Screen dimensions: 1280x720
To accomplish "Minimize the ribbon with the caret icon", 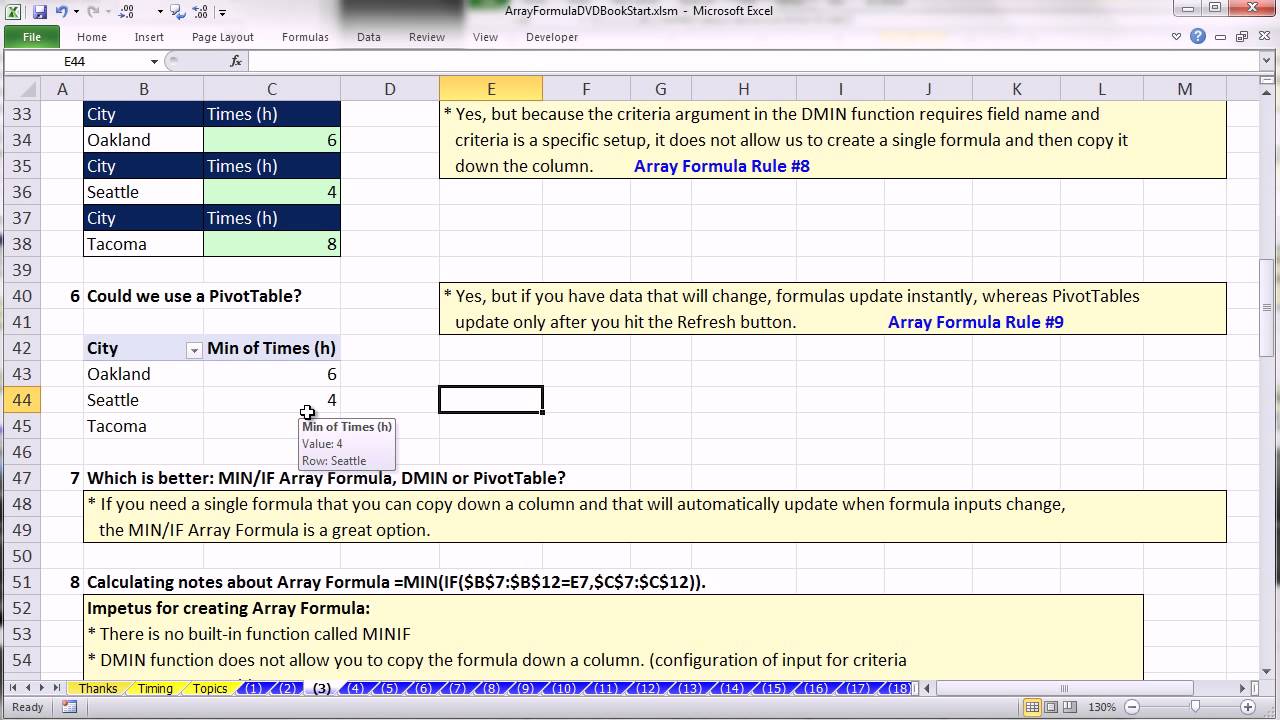I will 1178,37.
